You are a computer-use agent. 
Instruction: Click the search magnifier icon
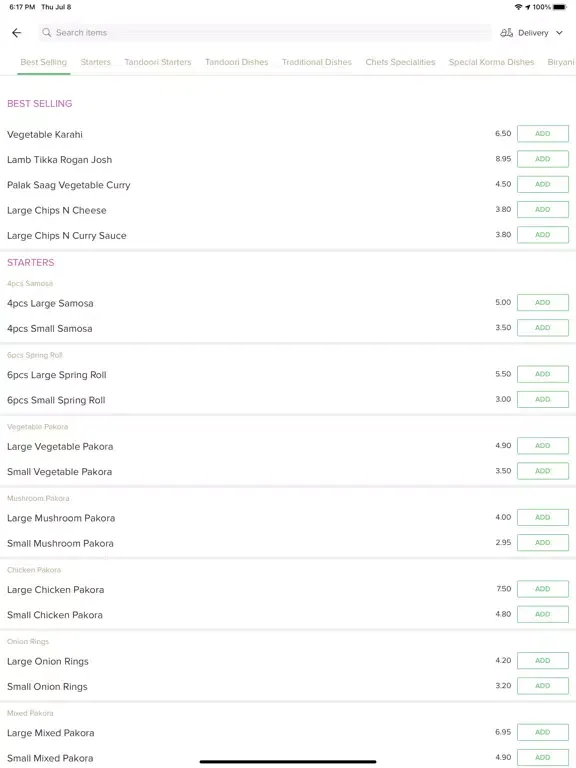click(x=47, y=32)
